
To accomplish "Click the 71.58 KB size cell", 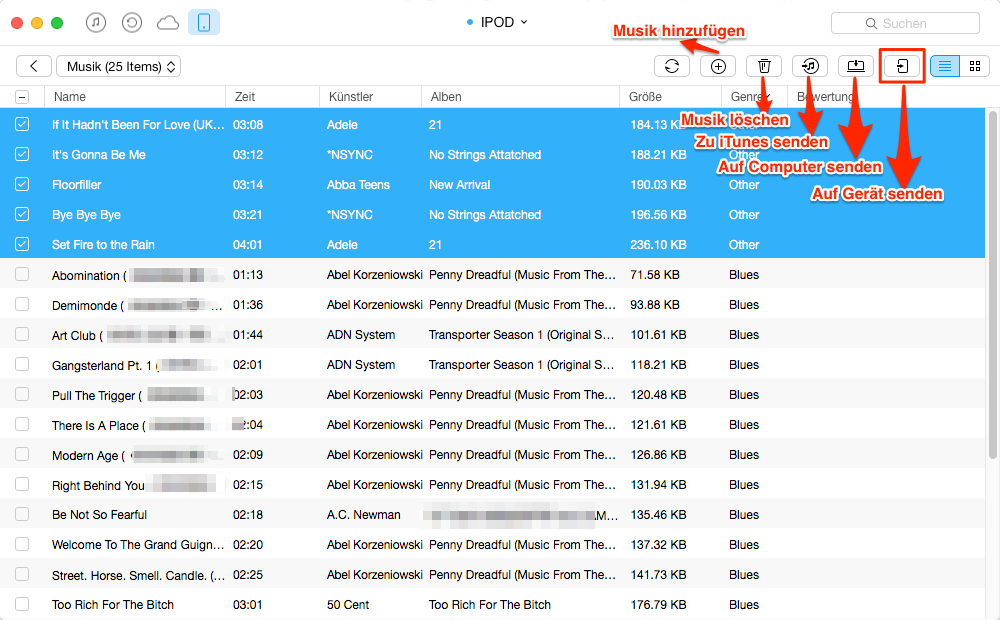I will (x=655, y=275).
